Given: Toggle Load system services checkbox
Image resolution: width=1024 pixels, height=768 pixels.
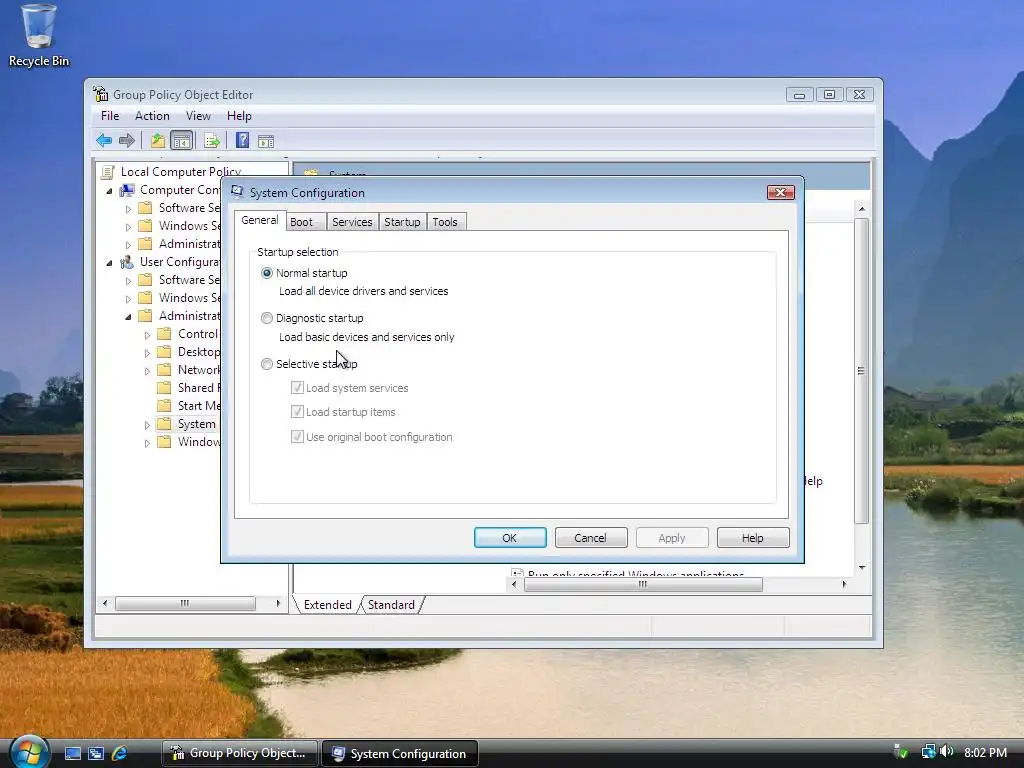Looking at the screenshot, I should (x=297, y=388).
